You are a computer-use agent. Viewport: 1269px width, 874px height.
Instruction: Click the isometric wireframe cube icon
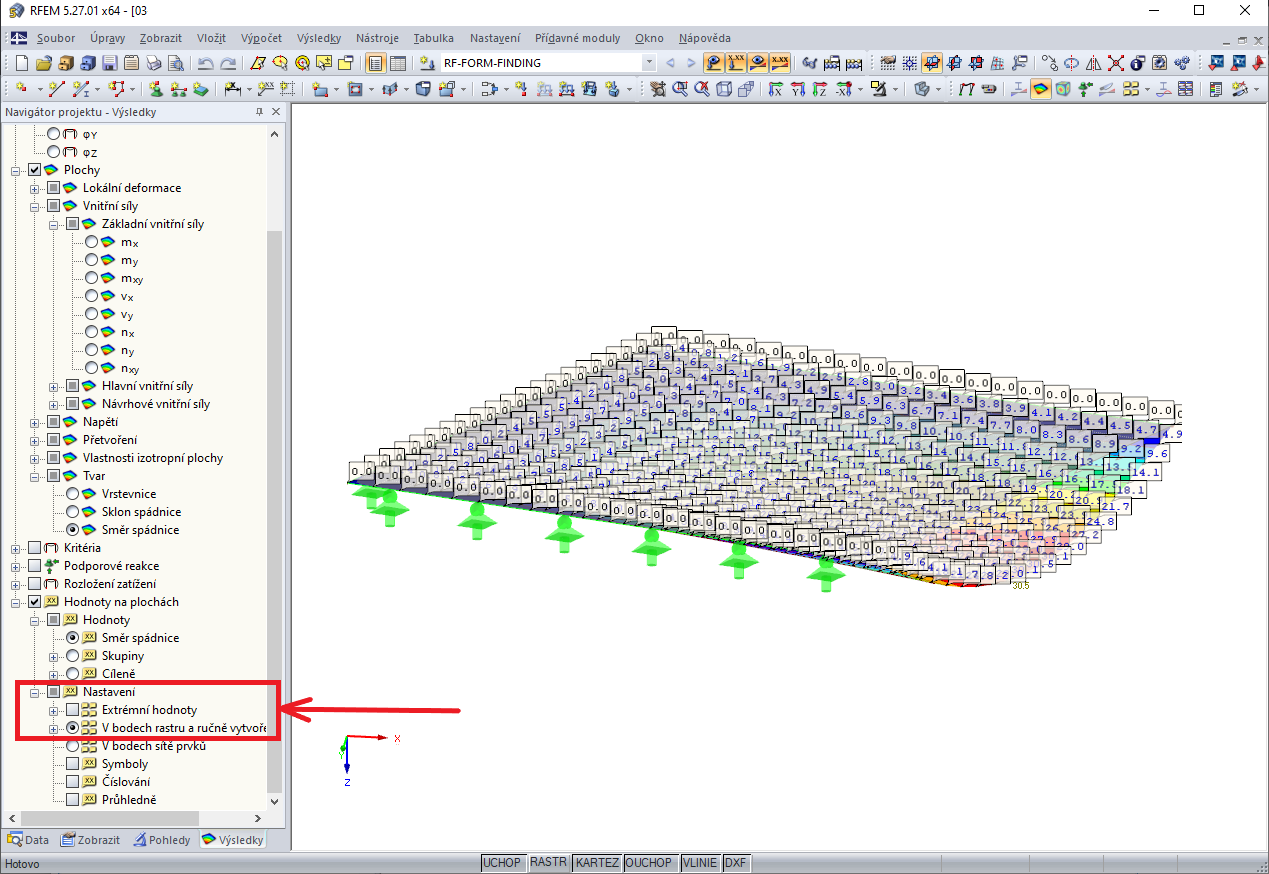pos(724,89)
